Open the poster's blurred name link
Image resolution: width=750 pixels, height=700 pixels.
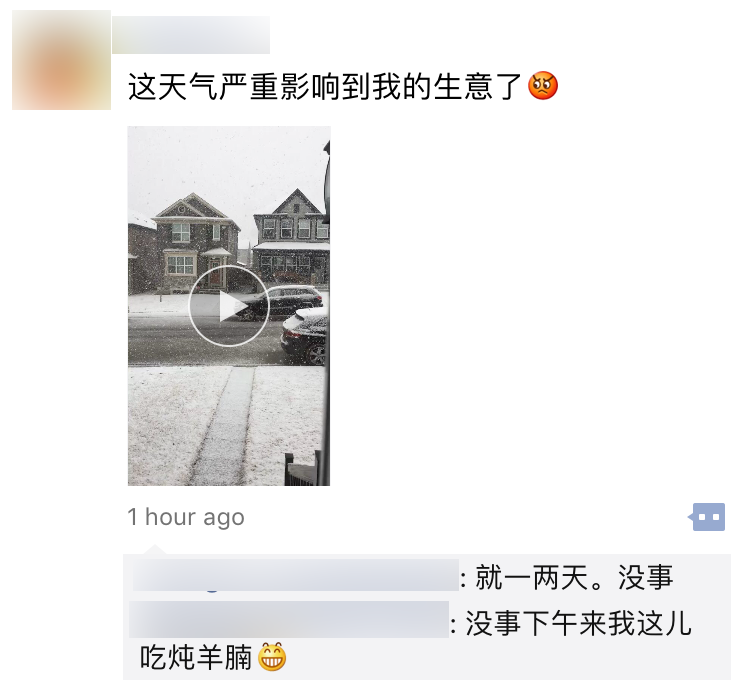click(191, 35)
